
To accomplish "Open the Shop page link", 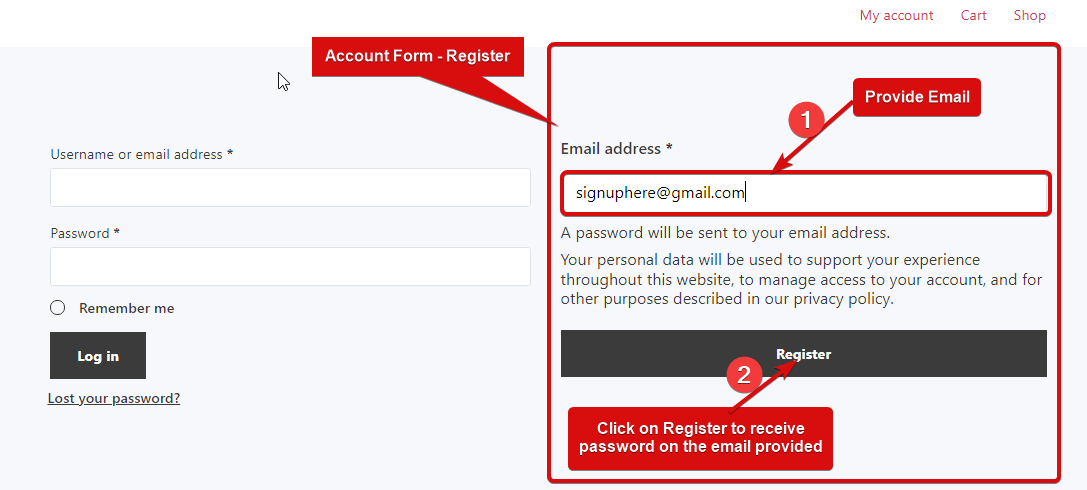I will [x=1029, y=15].
